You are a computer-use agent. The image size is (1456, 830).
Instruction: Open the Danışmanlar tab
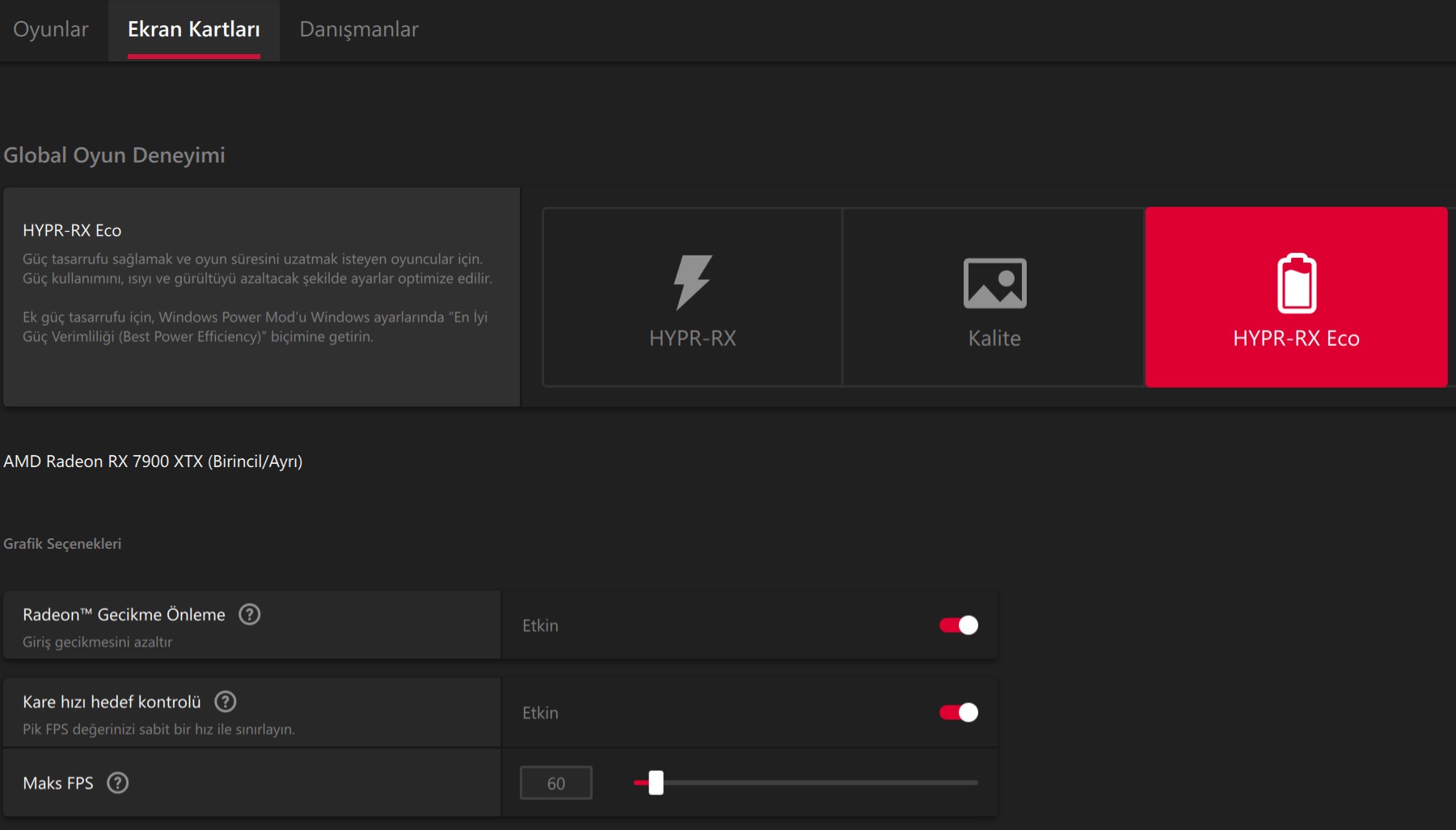pyautogui.click(x=359, y=29)
